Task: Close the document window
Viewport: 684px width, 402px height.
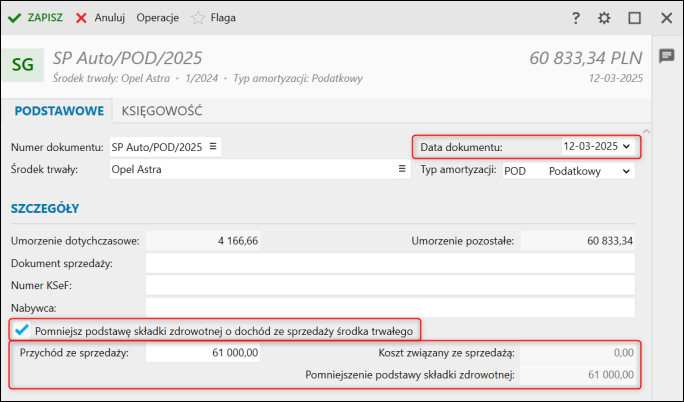Action: click(667, 18)
